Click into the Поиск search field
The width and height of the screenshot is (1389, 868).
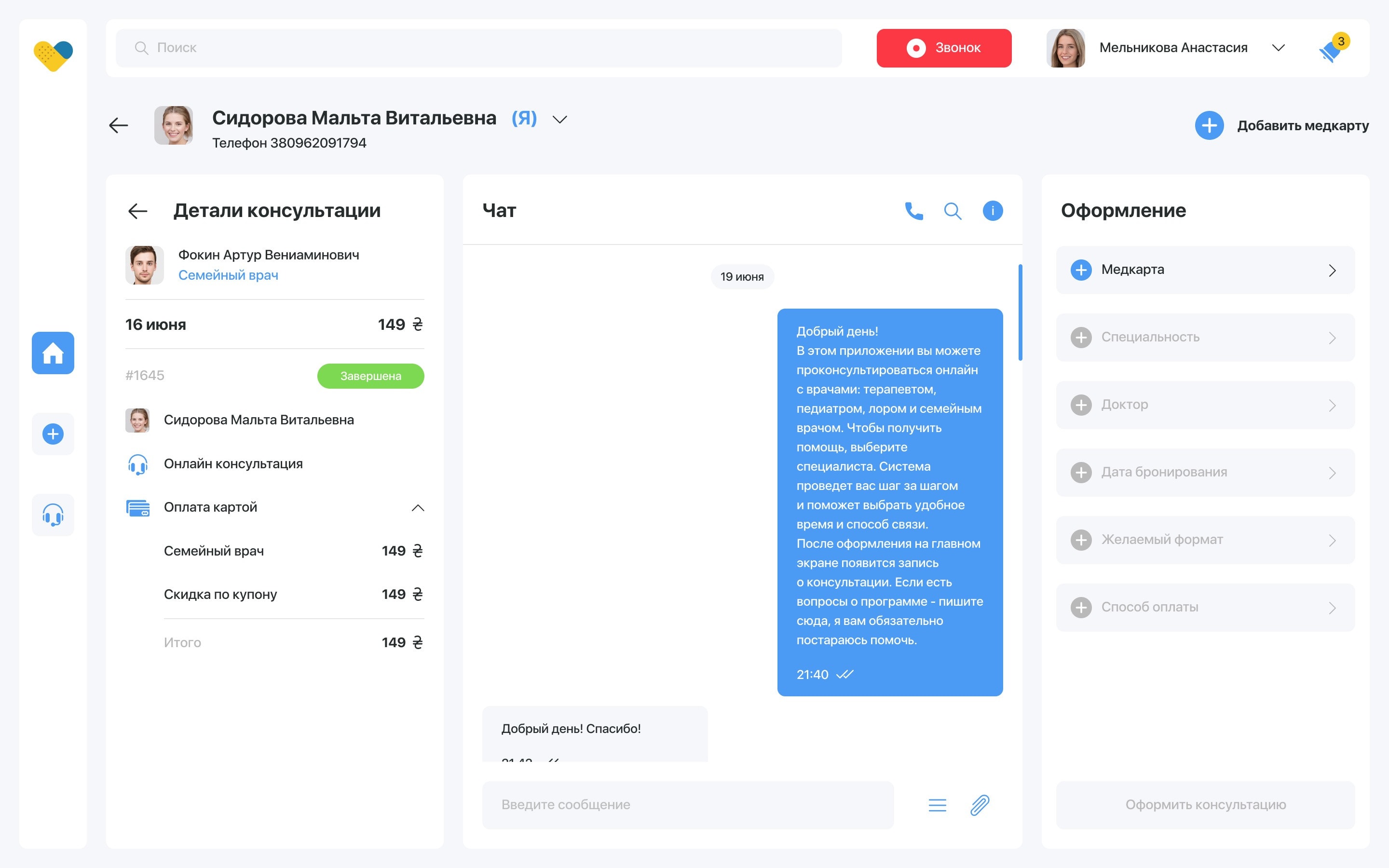479,48
